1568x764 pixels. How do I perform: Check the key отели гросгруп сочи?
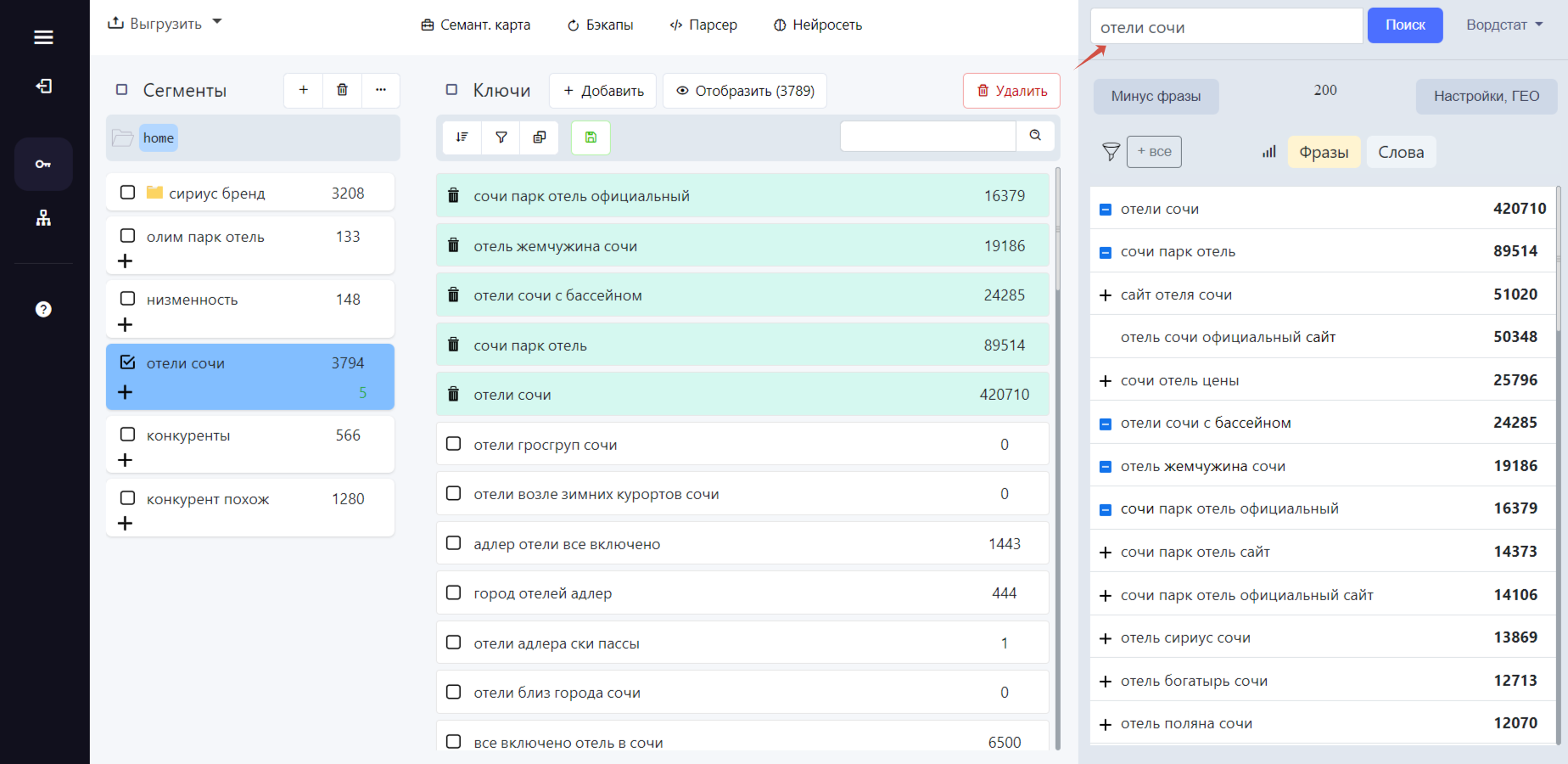[454, 444]
